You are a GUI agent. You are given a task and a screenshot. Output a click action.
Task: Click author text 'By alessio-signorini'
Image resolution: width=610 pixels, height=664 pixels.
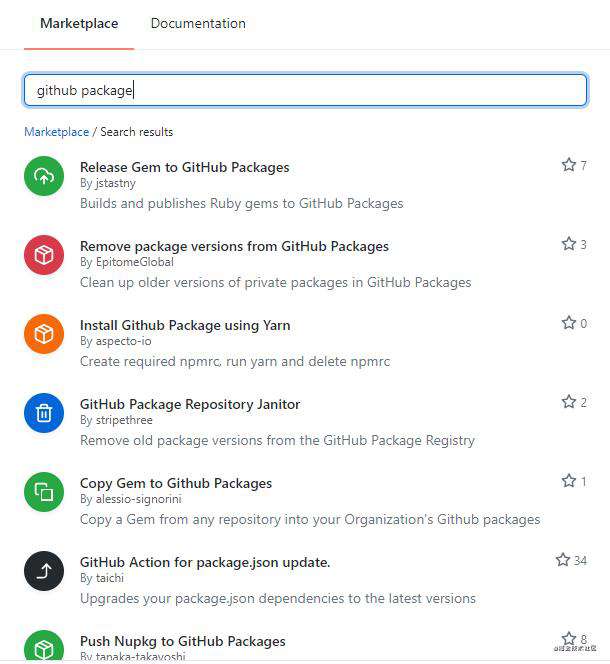tap(130, 499)
